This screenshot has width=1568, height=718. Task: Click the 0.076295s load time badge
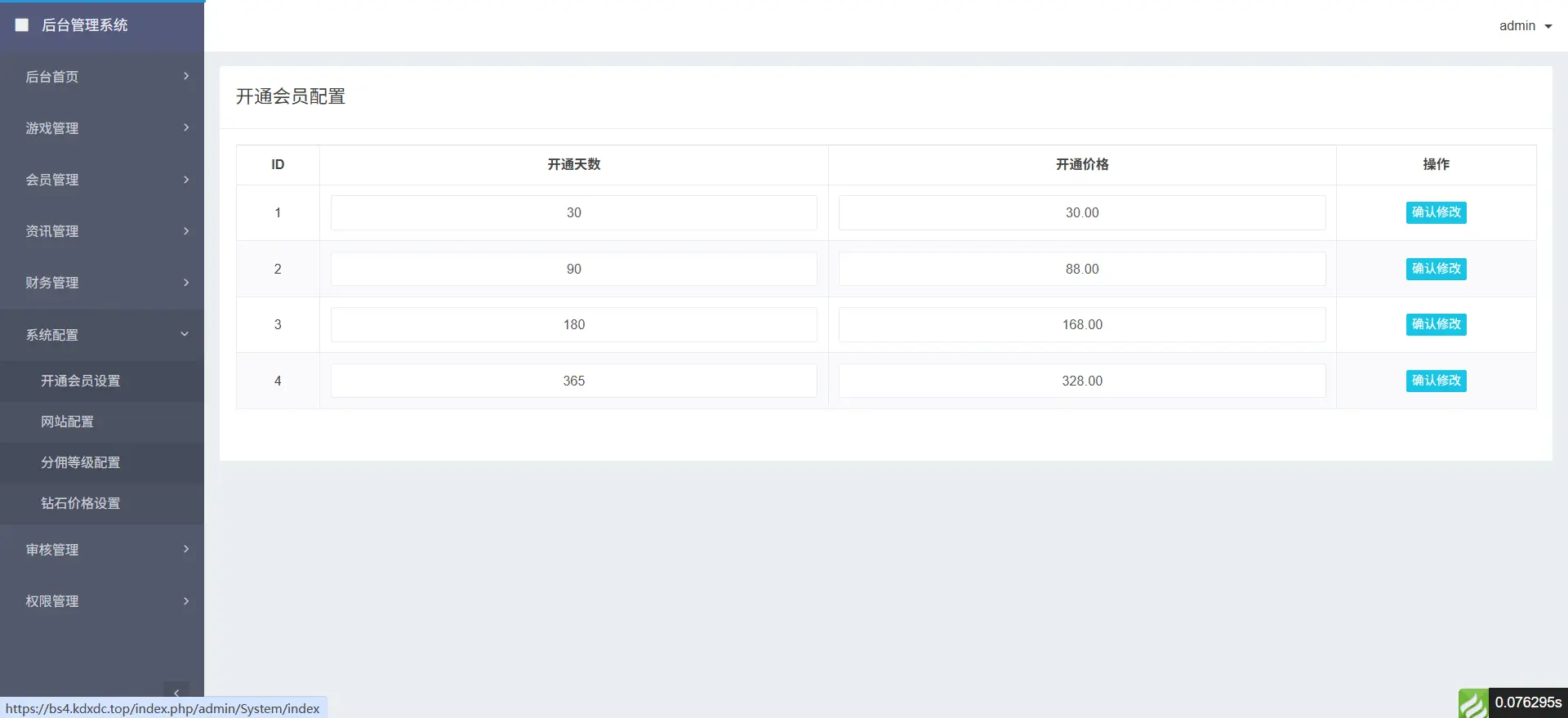(x=1528, y=702)
